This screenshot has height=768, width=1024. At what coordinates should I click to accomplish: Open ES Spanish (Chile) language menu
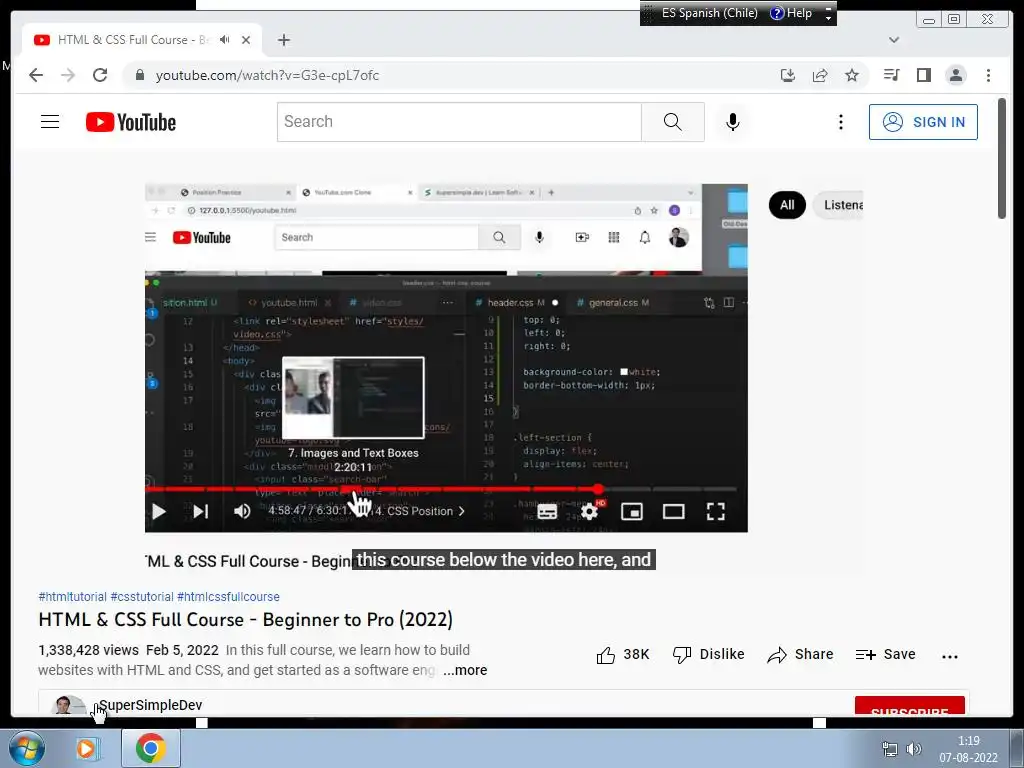[709, 13]
